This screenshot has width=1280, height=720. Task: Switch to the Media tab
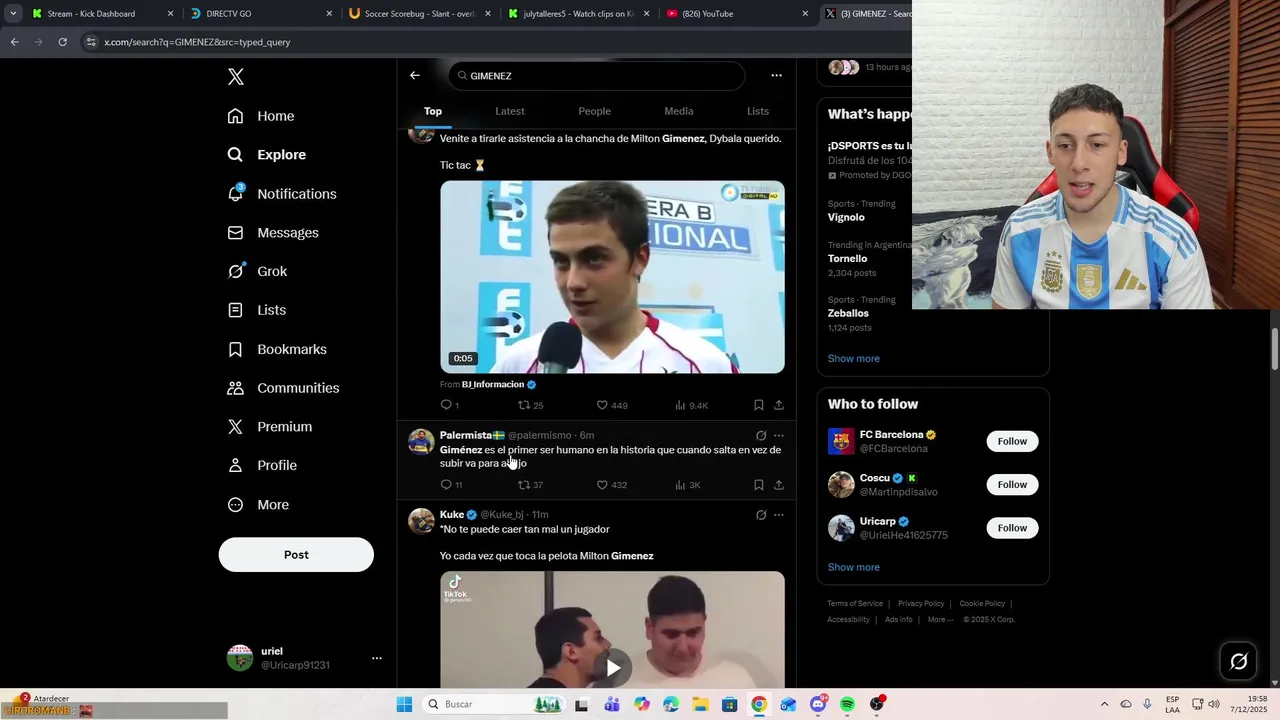pyautogui.click(x=678, y=111)
